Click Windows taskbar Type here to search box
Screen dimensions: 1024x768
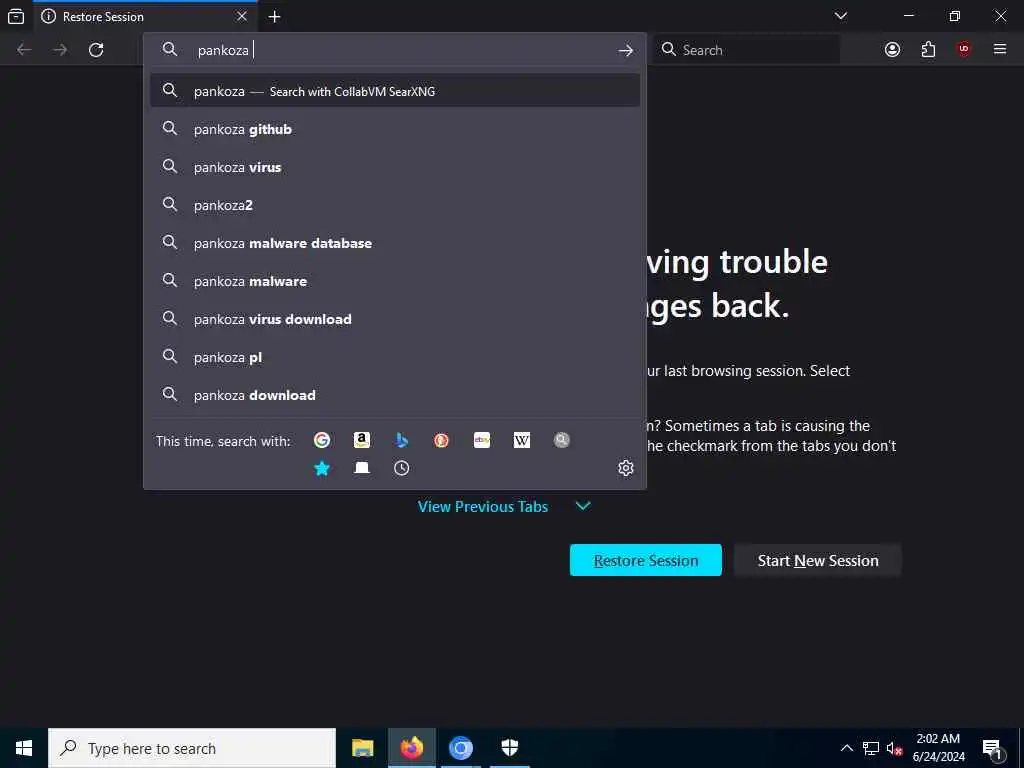tap(192, 748)
